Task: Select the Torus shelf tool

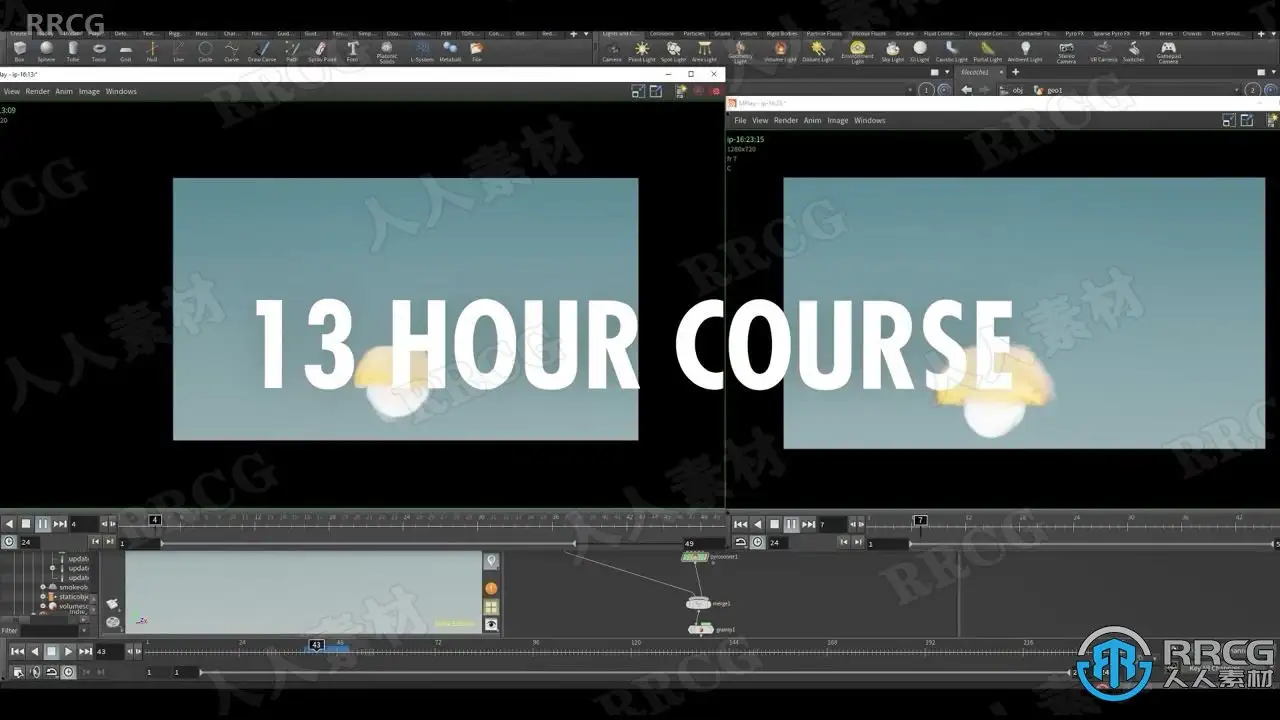Action: tap(99, 50)
